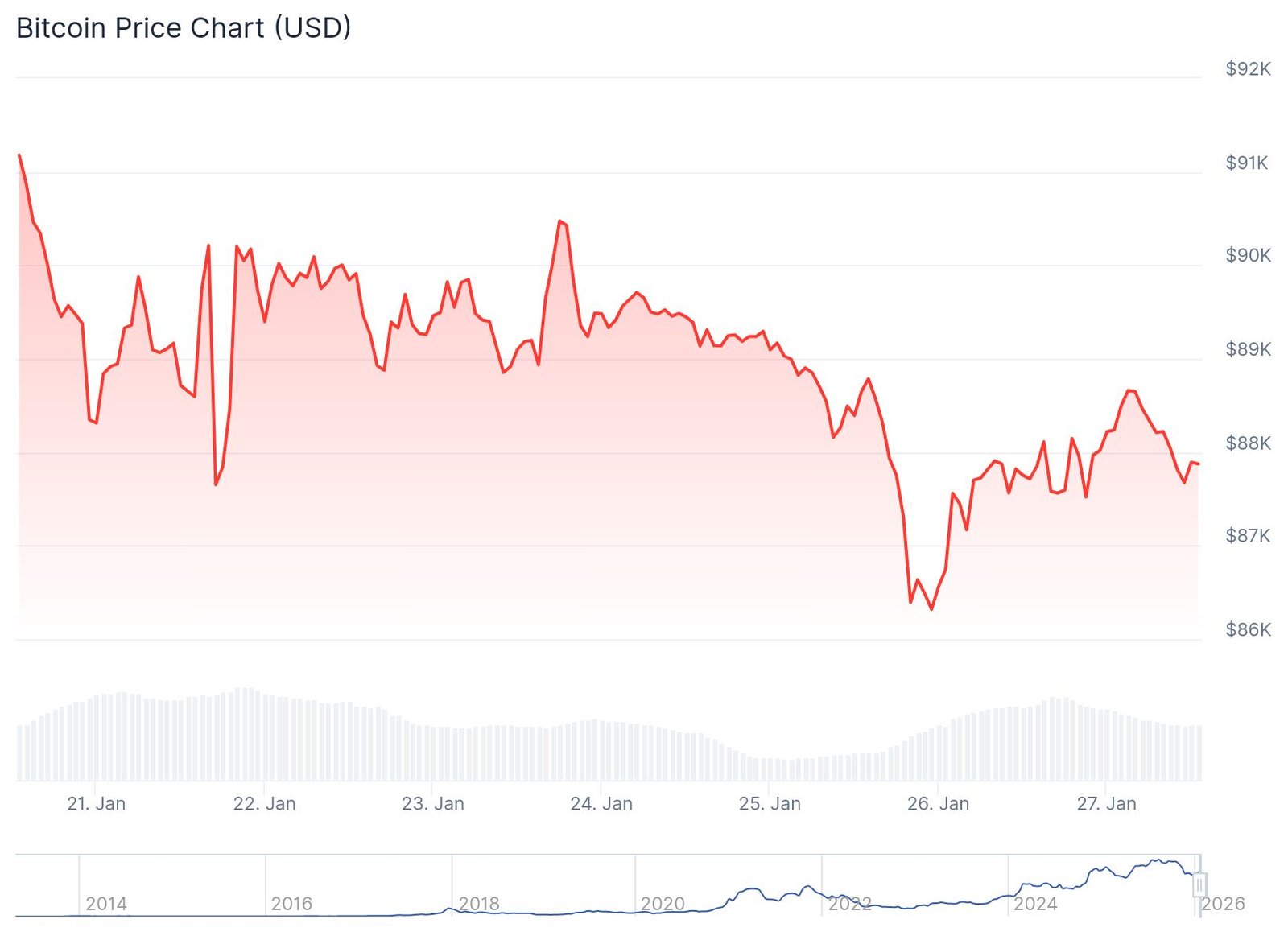Click the starting price point above $91K

pyautogui.click(x=19, y=155)
